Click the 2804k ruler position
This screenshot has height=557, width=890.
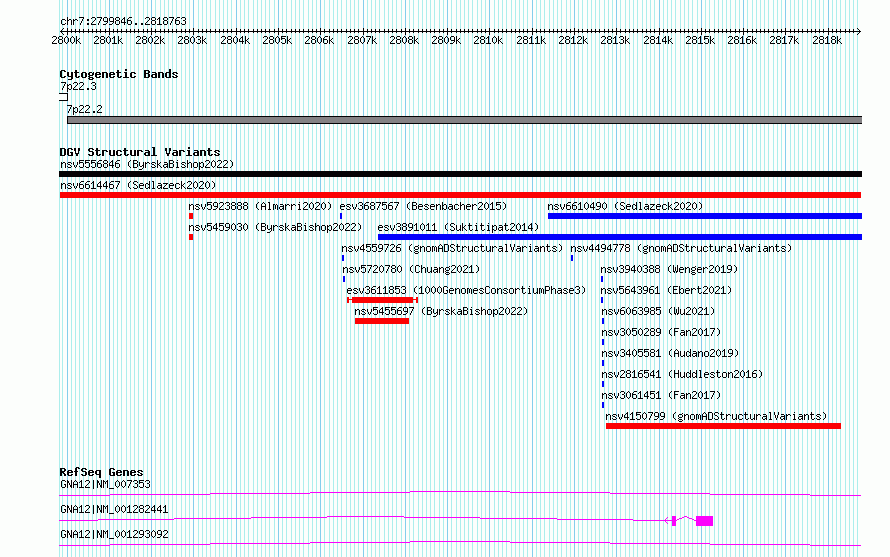pos(235,40)
